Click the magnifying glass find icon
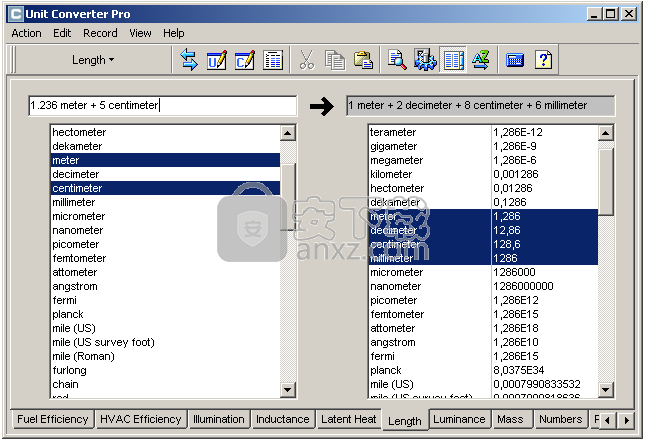The height and width of the screenshot is (447, 650). [397, 60]
